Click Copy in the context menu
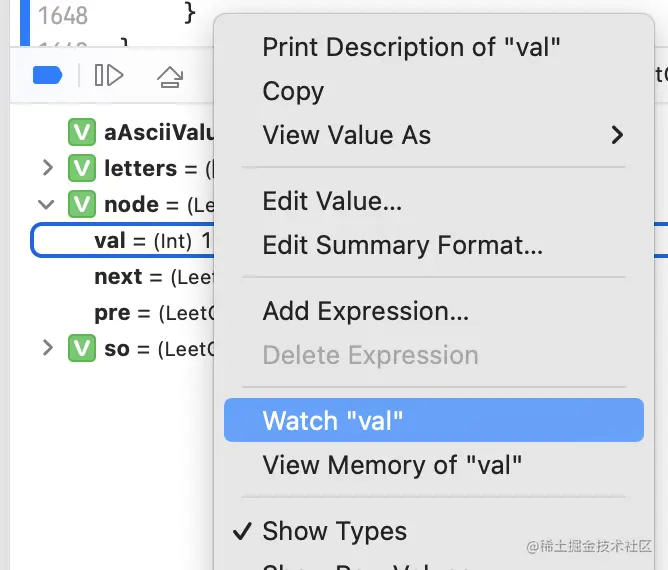Screen dimensions: 668x570 point(293,91)
